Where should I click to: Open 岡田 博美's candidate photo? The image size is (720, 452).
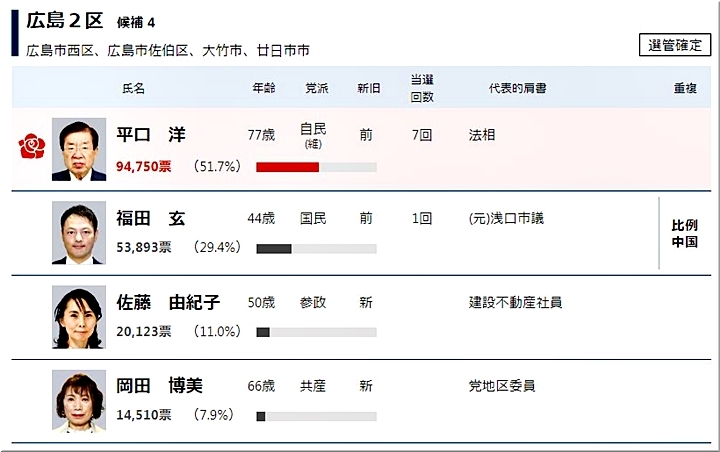point(78,400)
